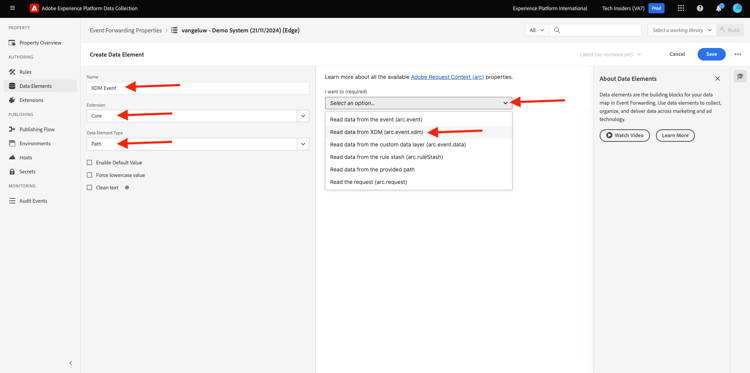750x373 pixels.
Task: Close the About Data Elements panel
Action: tap(717, 78)
